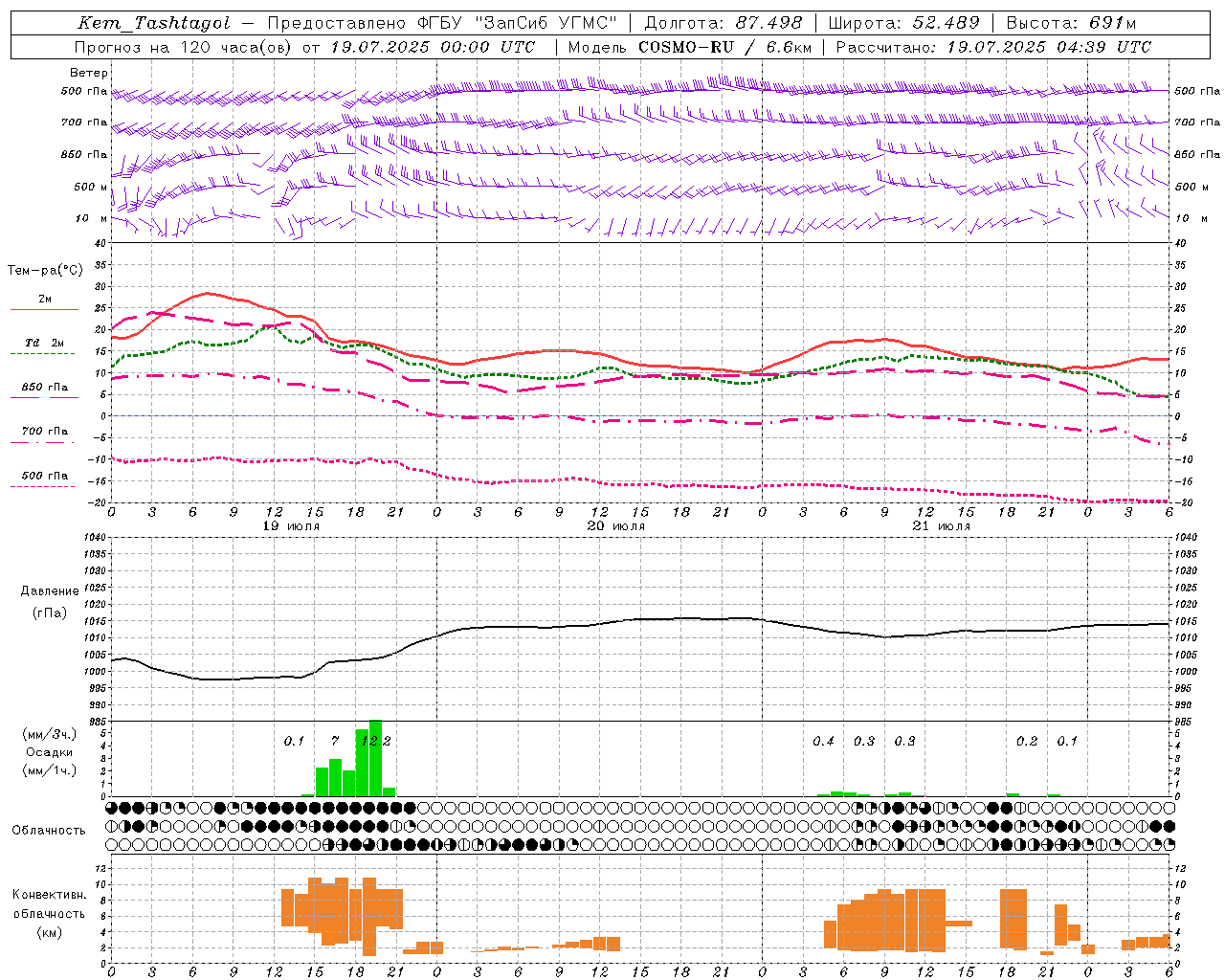Click the Осадки precipitation label

tap(49, 752)
